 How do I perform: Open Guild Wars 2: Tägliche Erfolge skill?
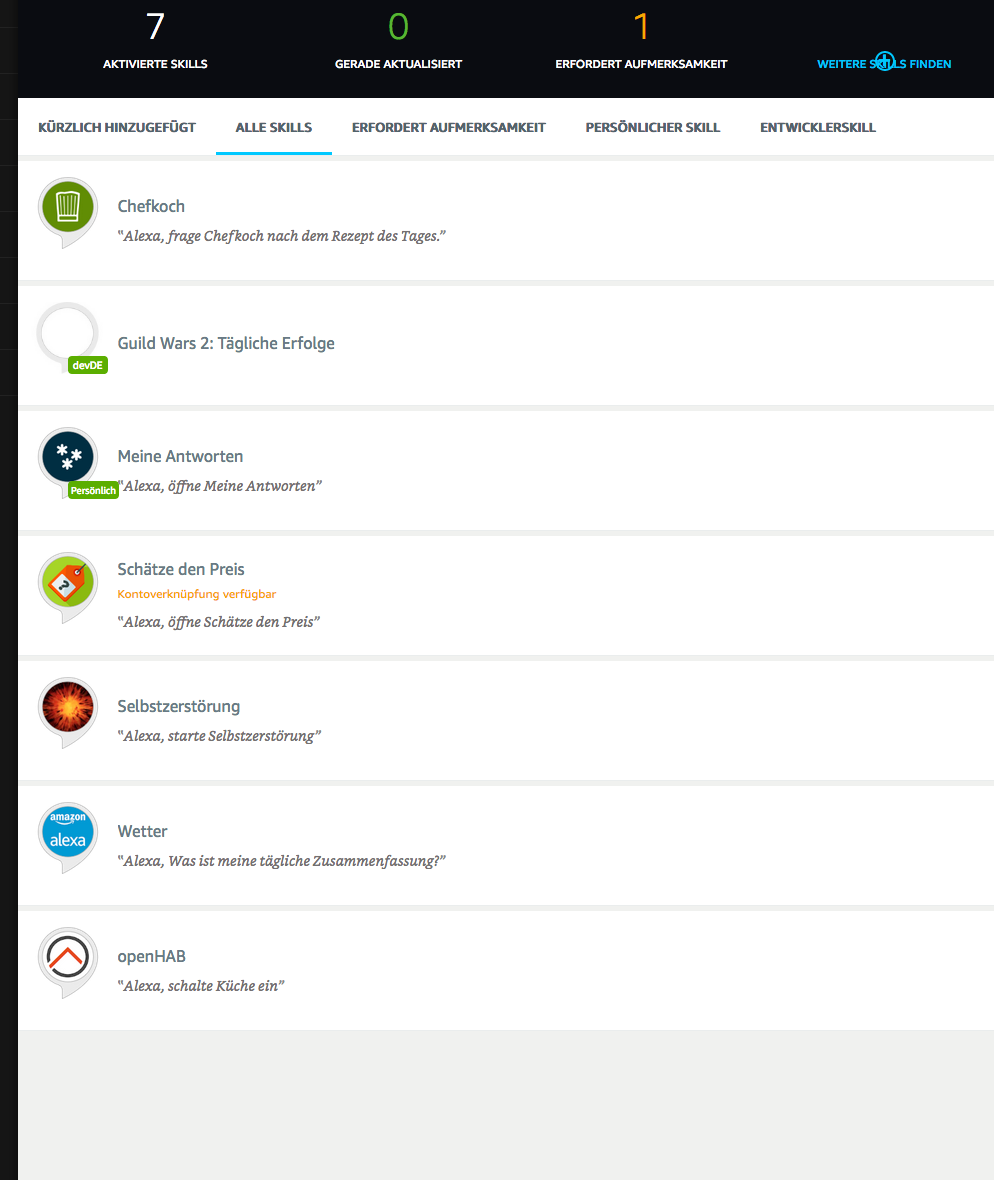point(226,343)
